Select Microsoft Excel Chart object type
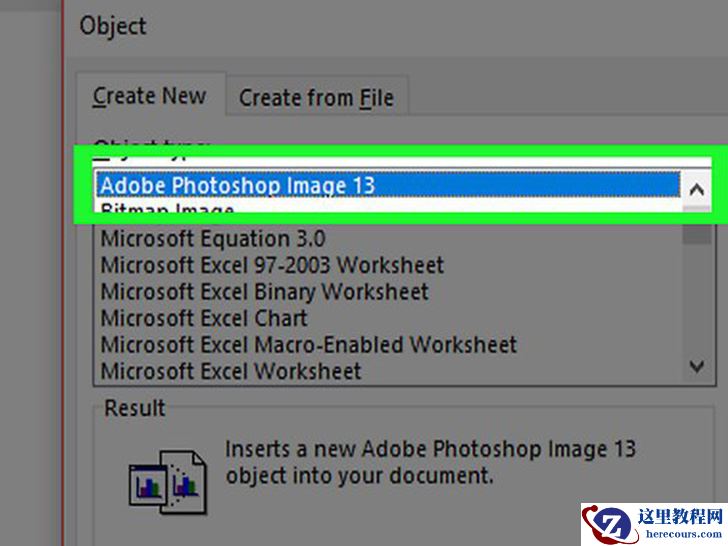This screenshot has height=546, width=728. click(x=204, y=319)
